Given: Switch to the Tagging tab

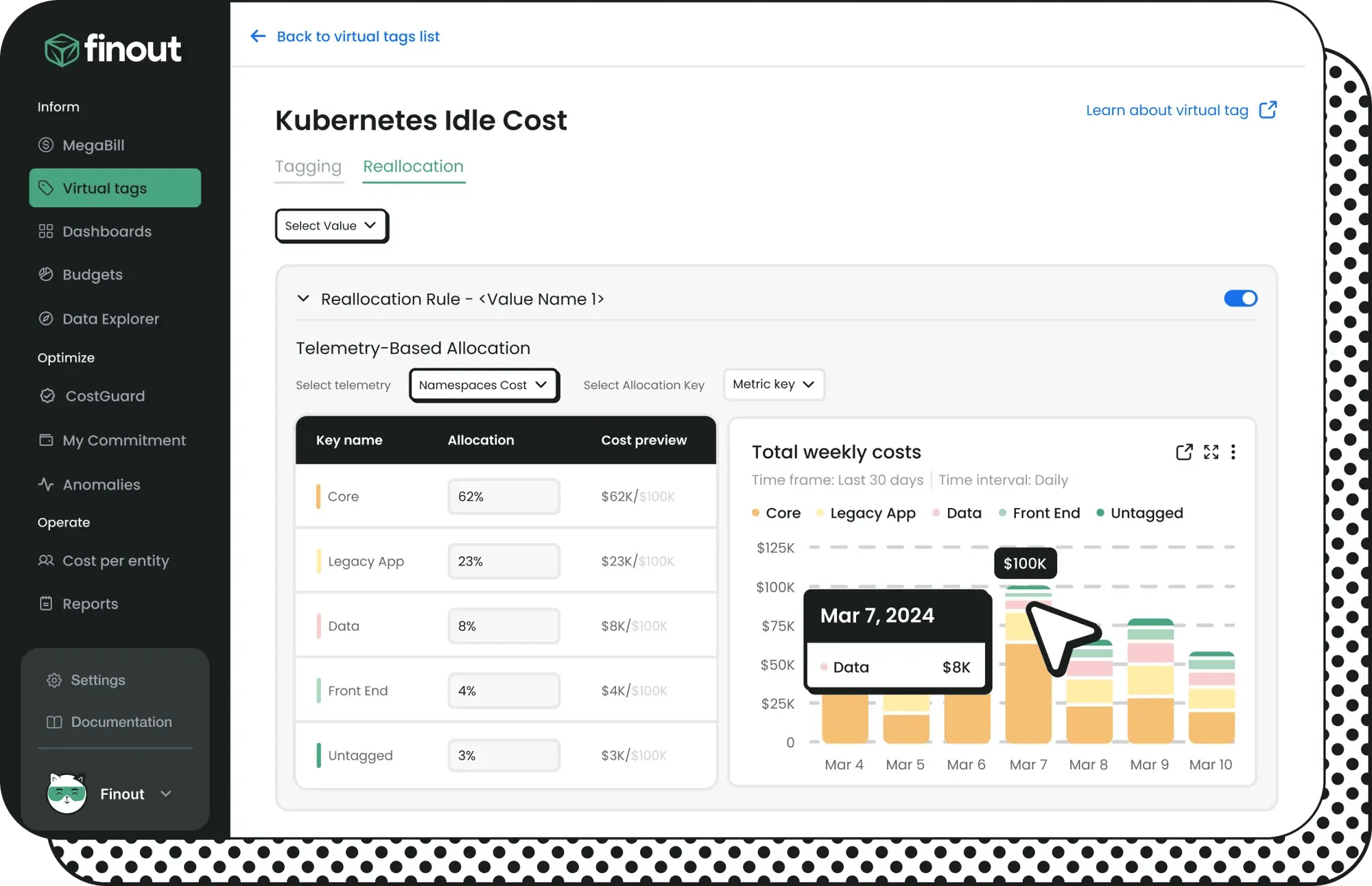Looking at the screenshot, I should (x=308, y=167).
